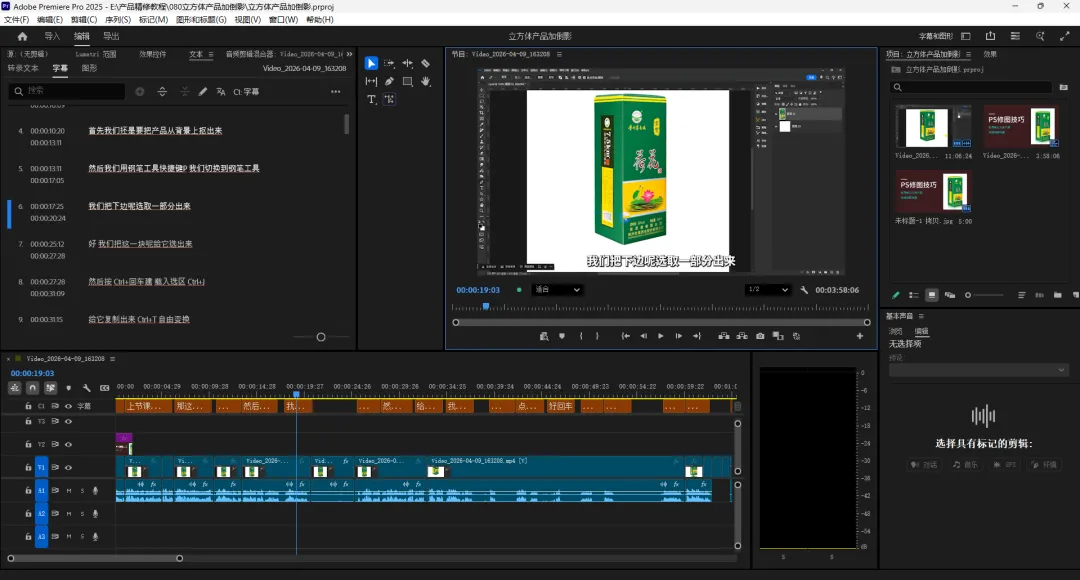Switch to the 转录文本 tab
The height and width of the screenshot is (580, 1080).
click(x=23, y=69)
